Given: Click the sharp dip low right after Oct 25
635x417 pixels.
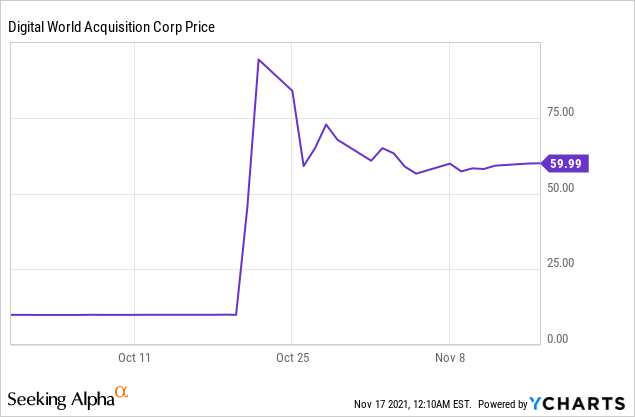Looking at the screenshot, I should [x=304, y=165].
